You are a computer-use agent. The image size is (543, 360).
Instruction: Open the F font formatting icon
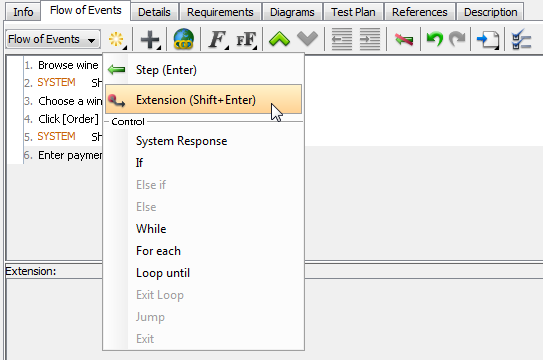click(218, 39)
